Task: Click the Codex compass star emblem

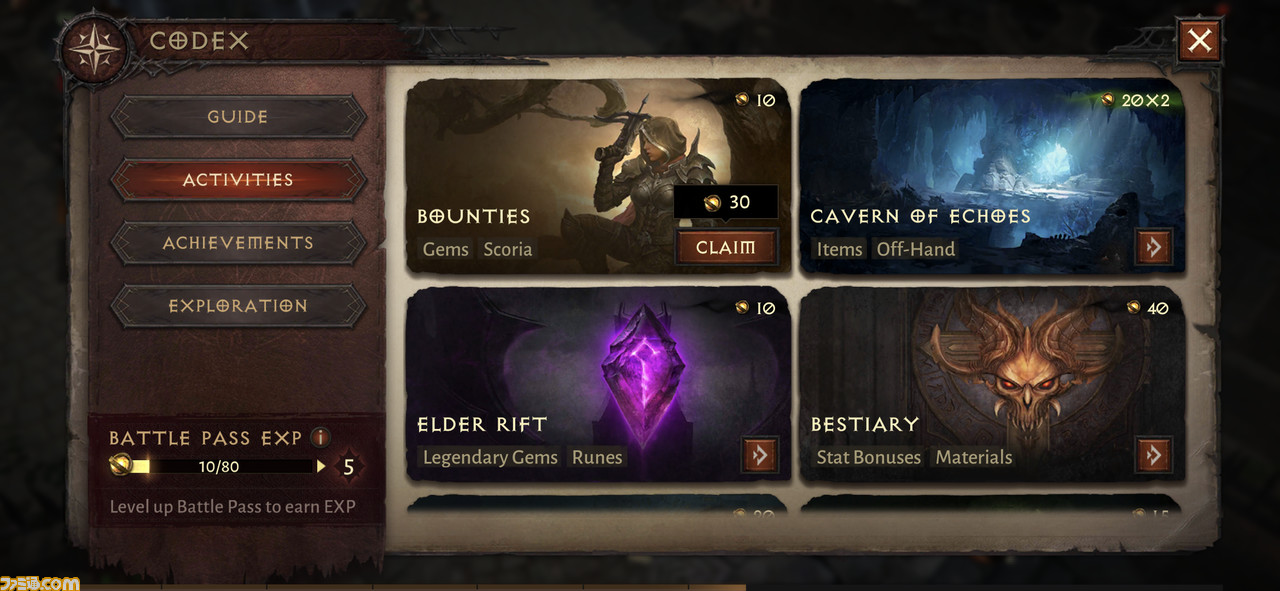Action: click(95, 48)
